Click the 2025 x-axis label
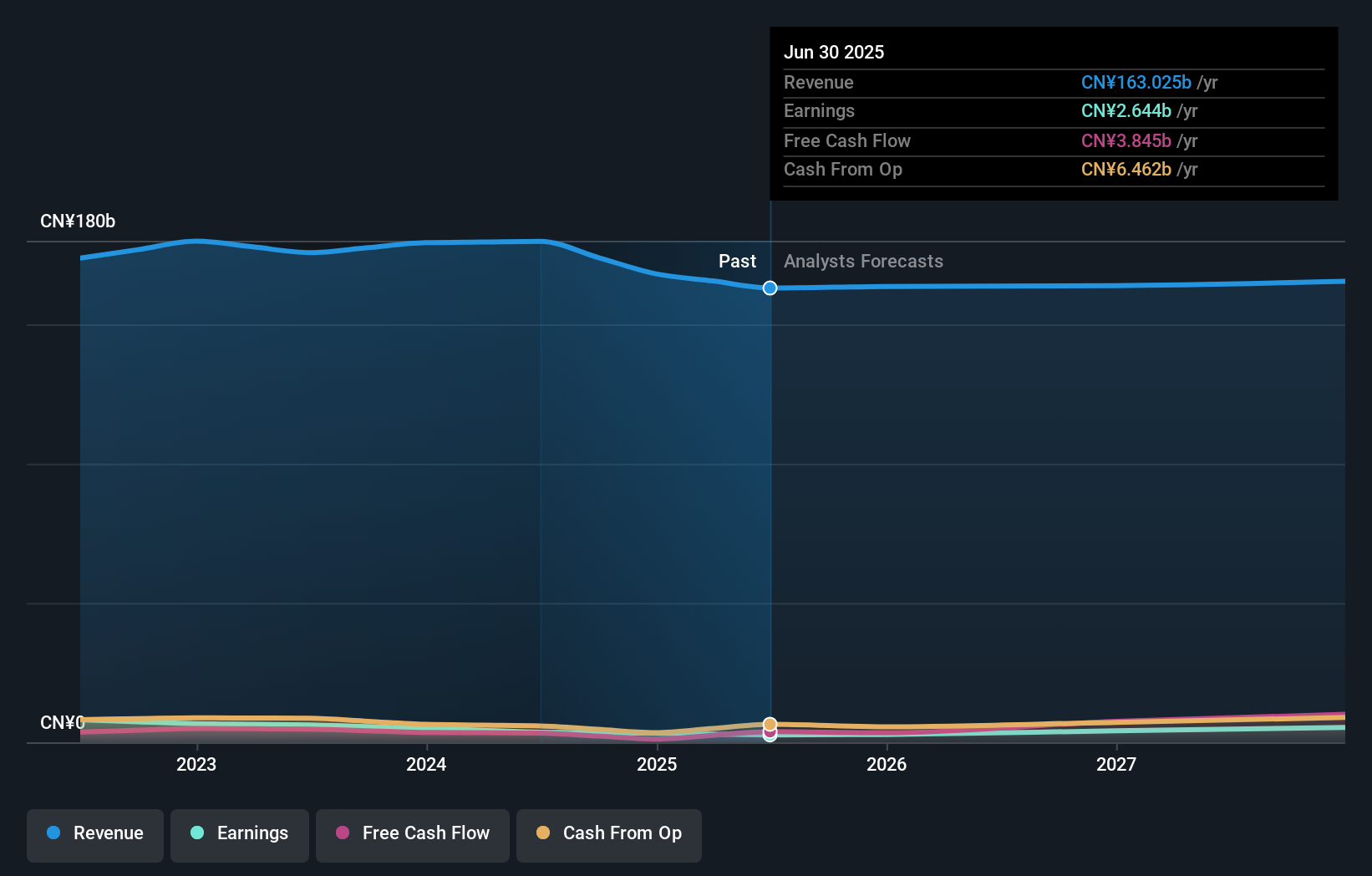The width and height of the screenshot is (1372, 876). coord(657,764)
